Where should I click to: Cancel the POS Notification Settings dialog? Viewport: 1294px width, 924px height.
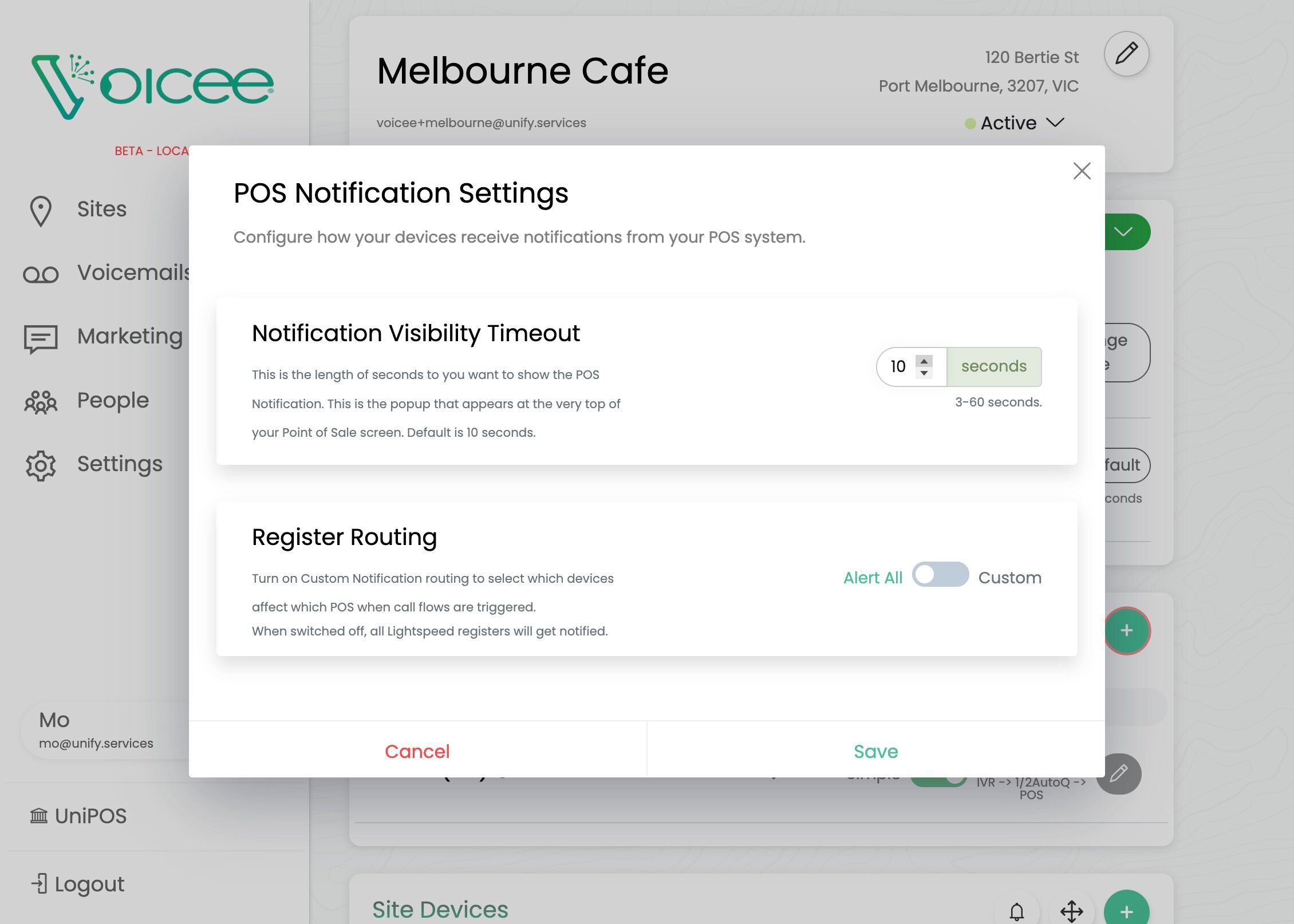(x=417, y=751)
